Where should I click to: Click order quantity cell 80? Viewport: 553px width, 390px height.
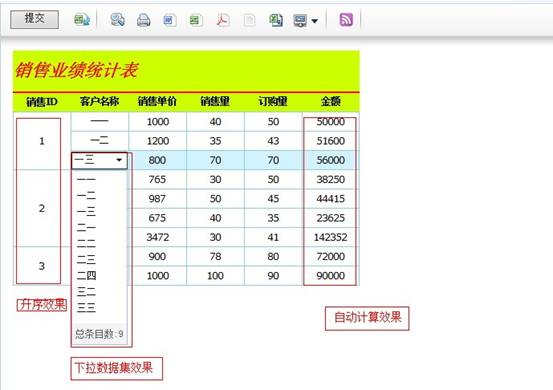pos(273,256)
